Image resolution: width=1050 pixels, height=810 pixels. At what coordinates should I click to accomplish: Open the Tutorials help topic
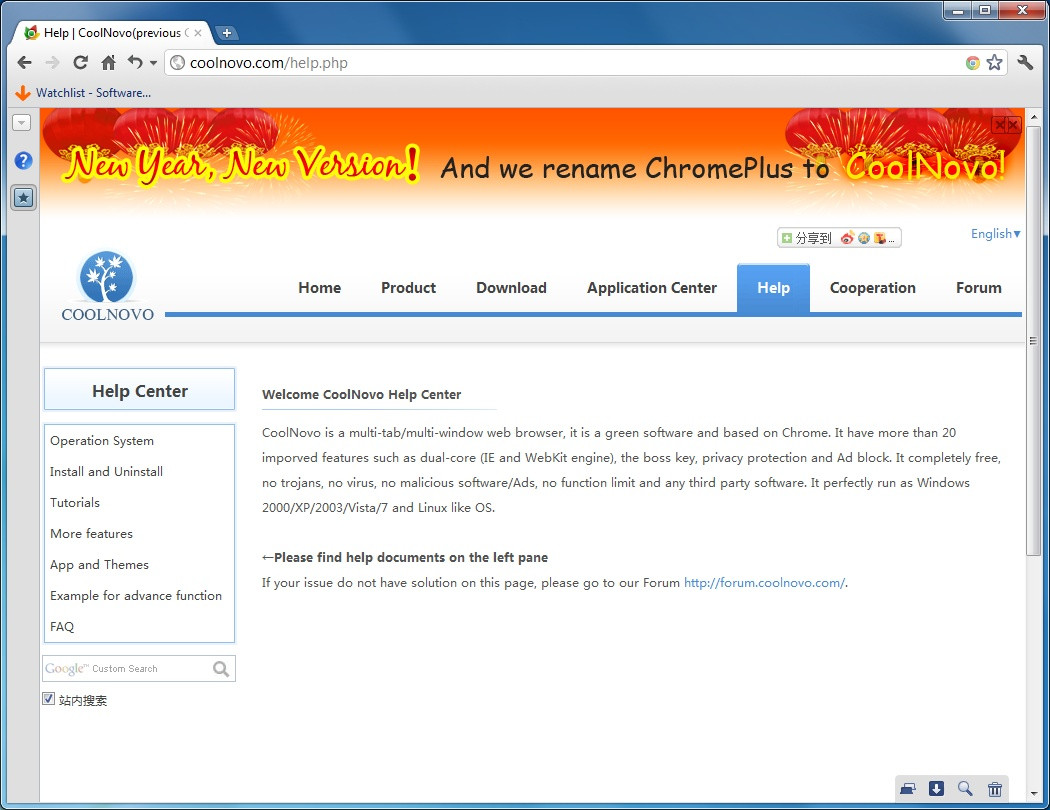(x=75, y=503)
